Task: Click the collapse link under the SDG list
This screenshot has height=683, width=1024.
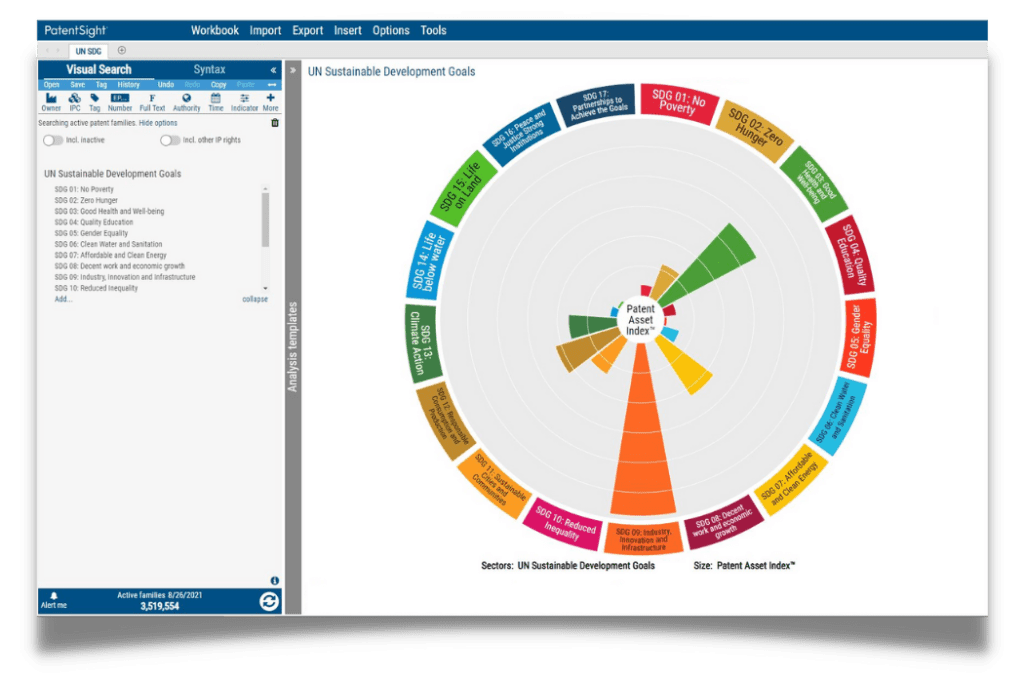Action: 255,299
